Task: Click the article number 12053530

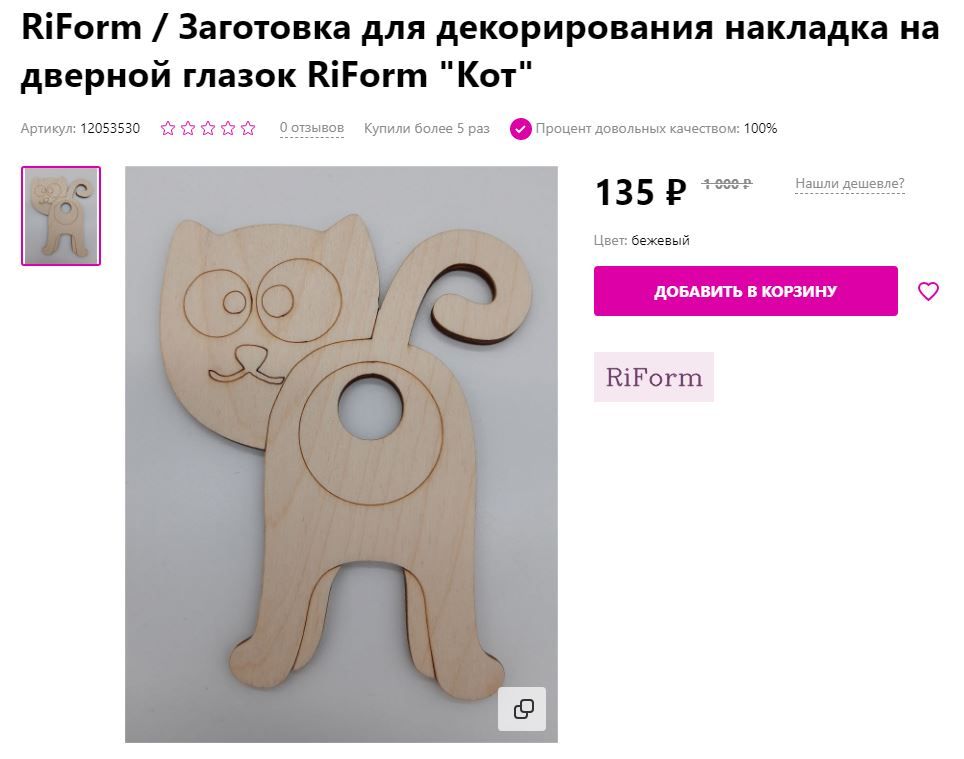Action: [110, 128]
